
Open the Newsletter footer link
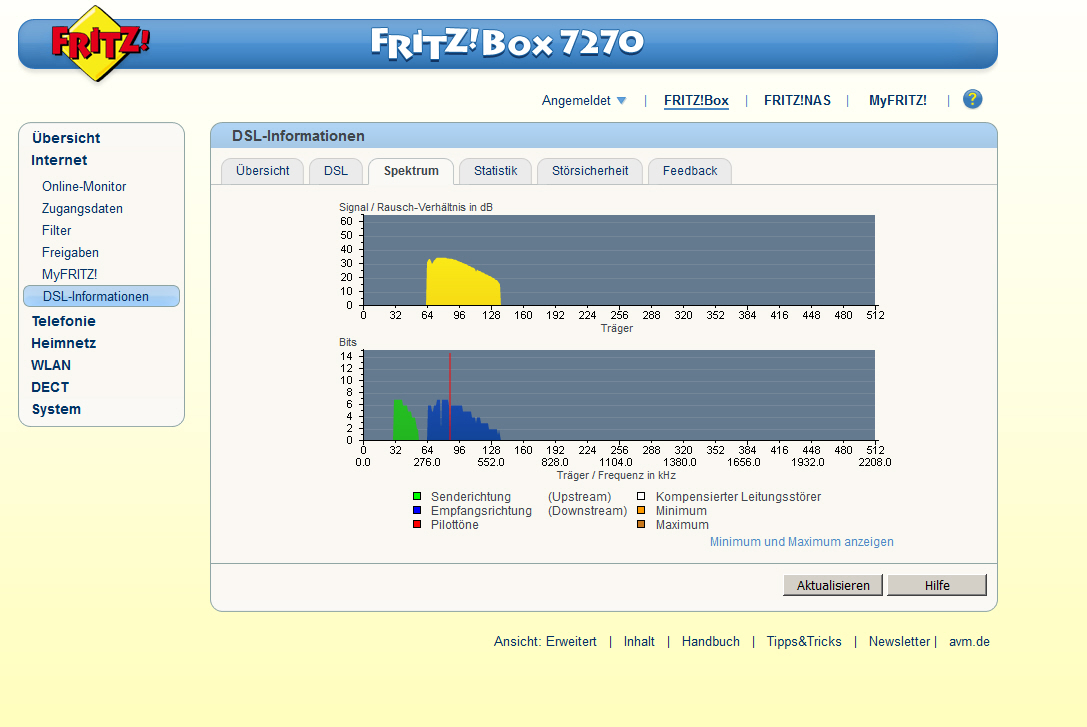pos(899,641)
